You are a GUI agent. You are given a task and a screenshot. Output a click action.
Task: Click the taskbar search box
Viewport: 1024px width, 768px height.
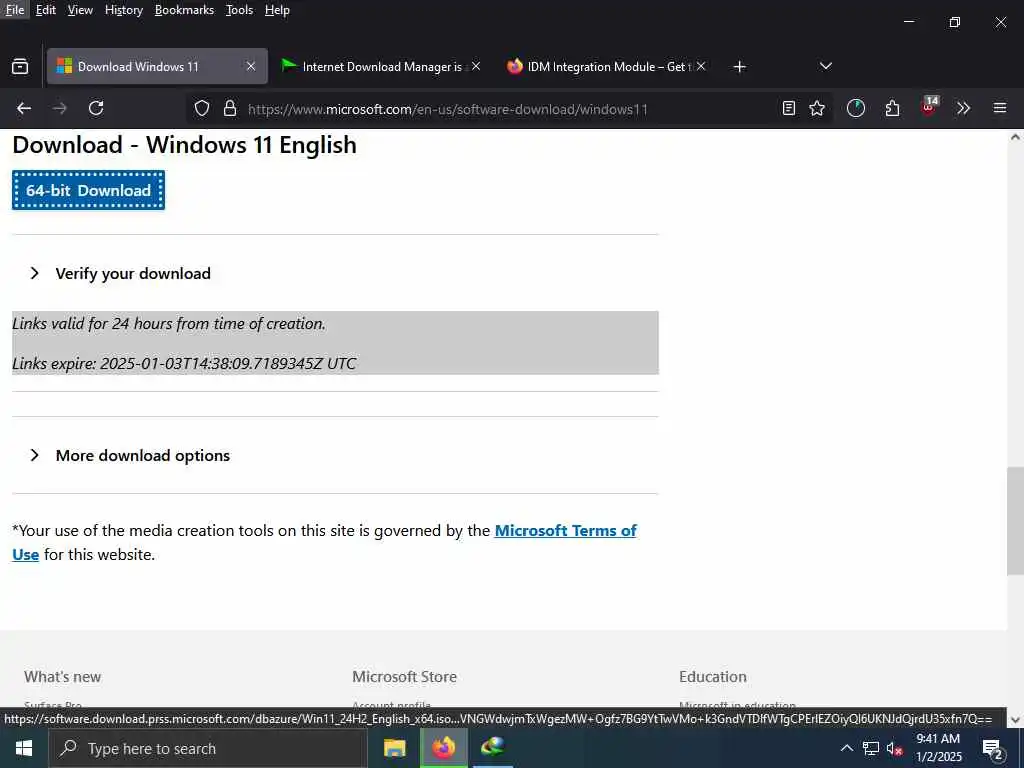coord(208,748)
